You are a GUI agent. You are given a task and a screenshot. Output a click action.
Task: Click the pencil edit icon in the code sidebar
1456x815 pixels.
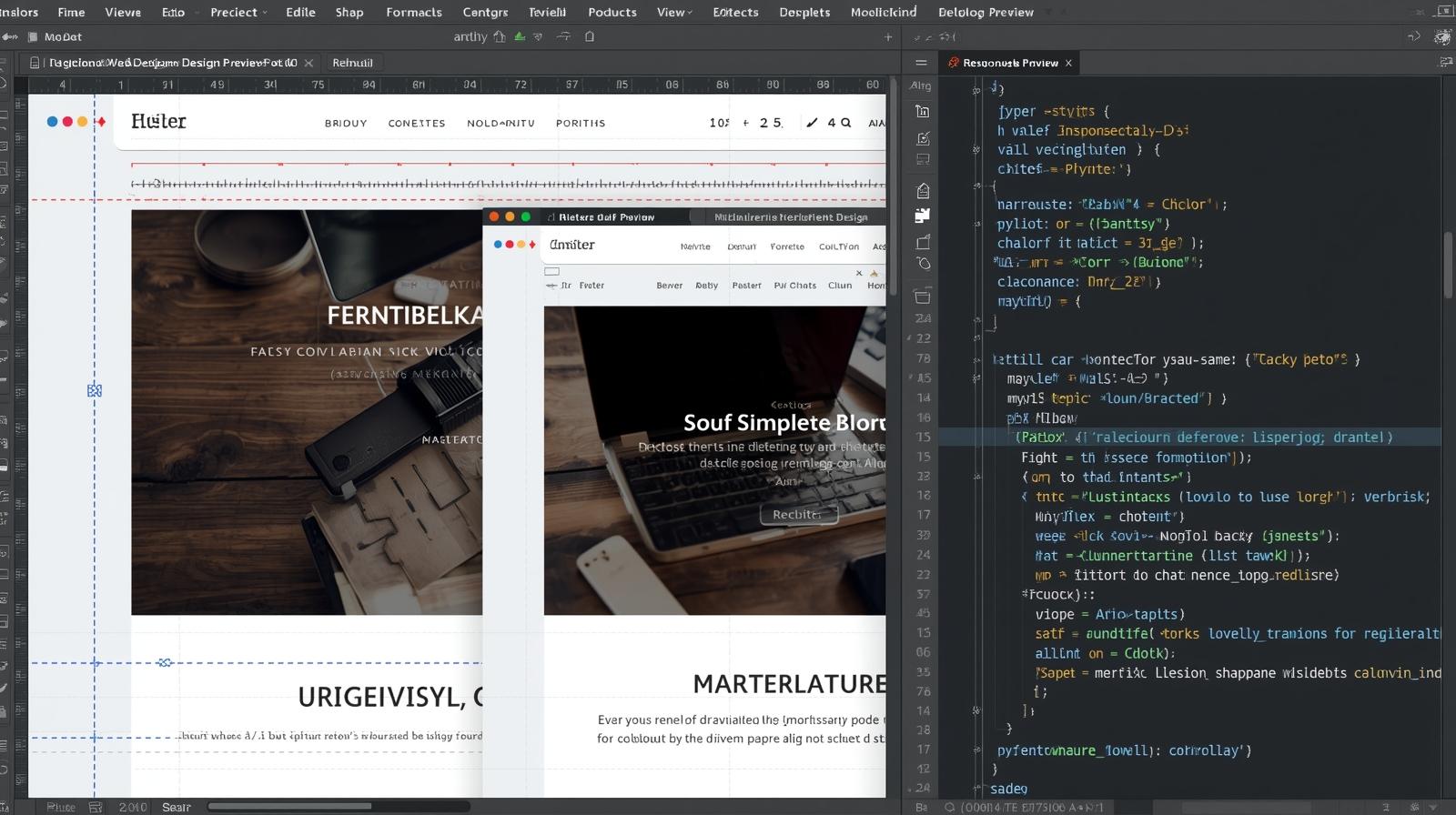pos(923,138)
